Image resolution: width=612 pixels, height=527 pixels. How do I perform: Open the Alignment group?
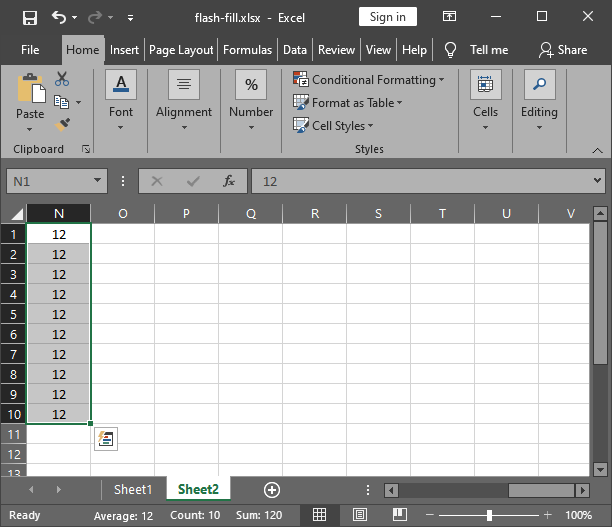tap(184, 101)
